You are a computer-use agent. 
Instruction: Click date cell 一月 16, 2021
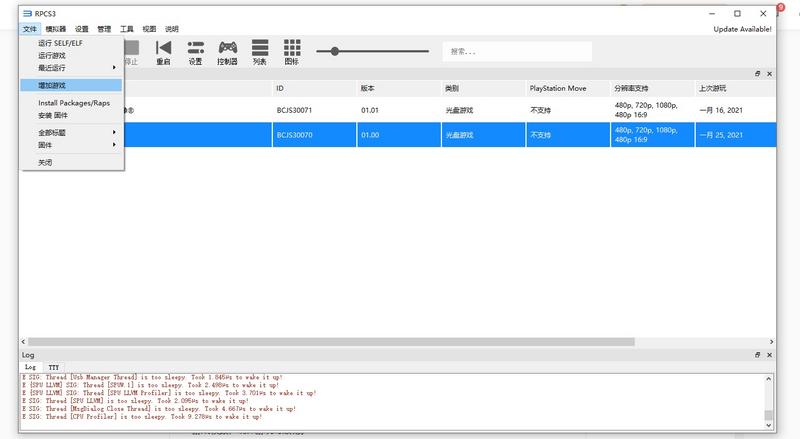(x=721, y=110)
